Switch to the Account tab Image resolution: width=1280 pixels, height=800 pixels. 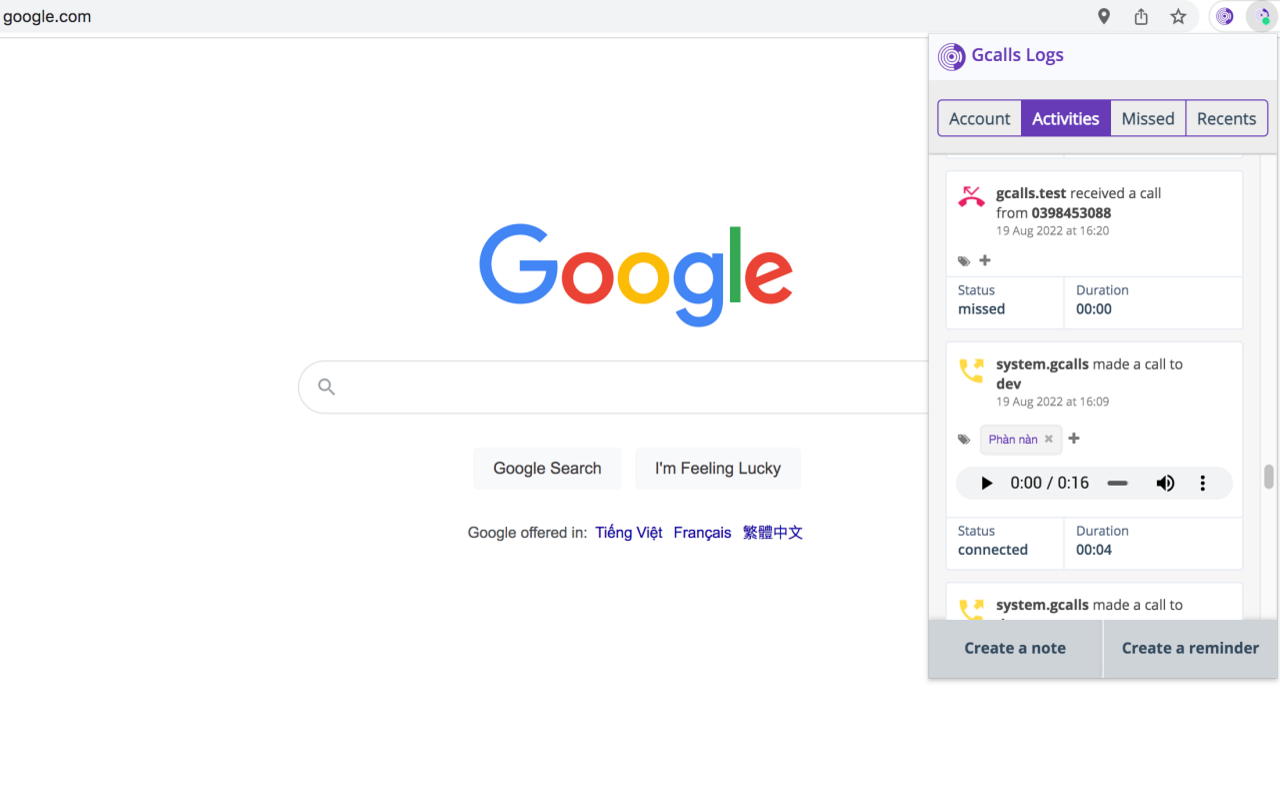(x=979, y=118)
